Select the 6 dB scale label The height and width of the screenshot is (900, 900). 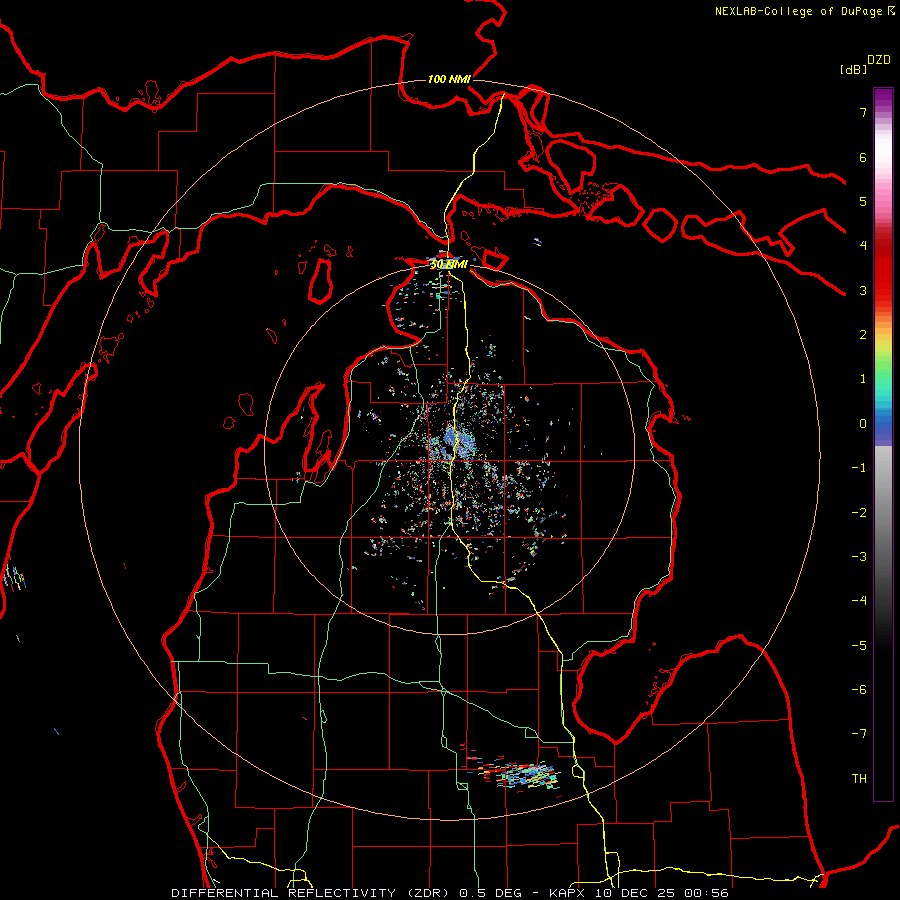[x=863, y=157]
